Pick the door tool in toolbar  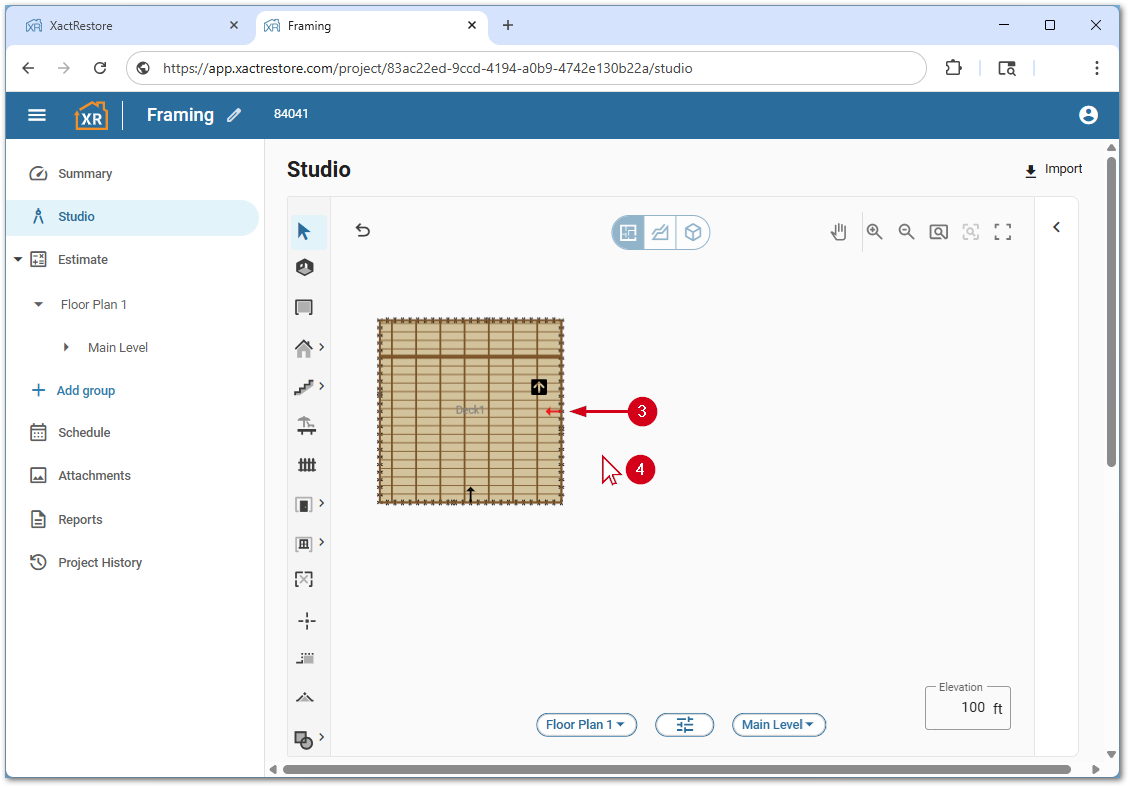click(305, 504)
